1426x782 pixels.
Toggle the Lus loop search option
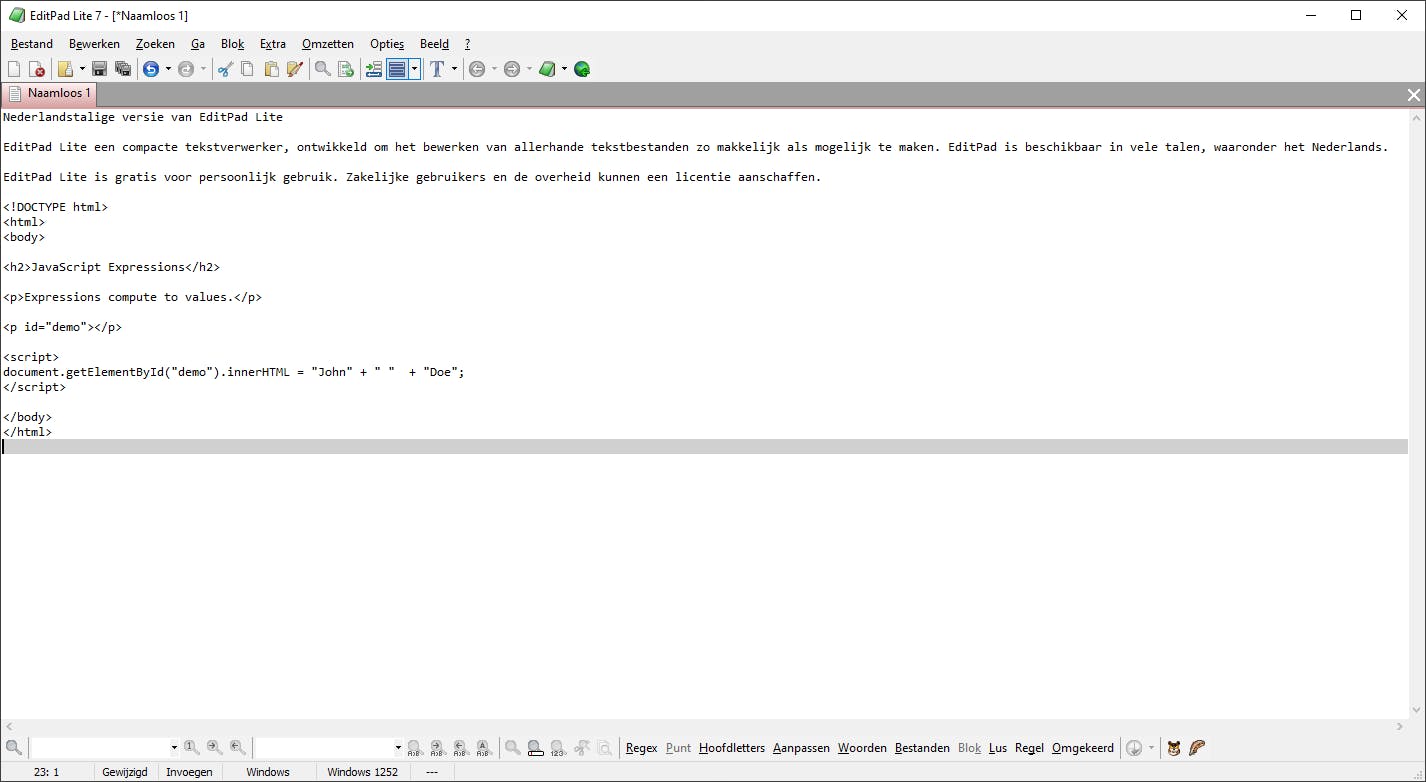coord(998,748)
